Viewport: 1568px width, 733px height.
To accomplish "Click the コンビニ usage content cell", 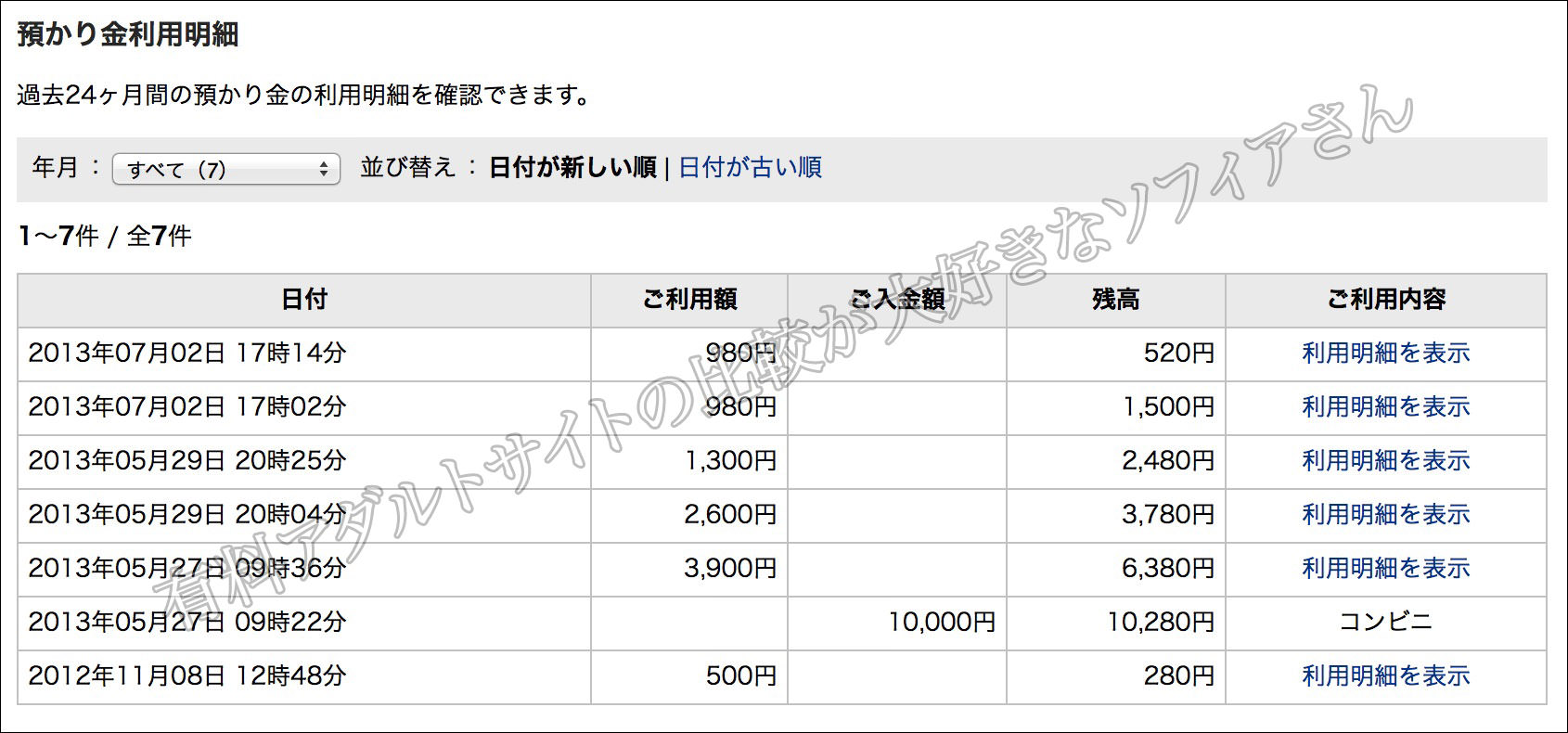I will click(1385, 622).
